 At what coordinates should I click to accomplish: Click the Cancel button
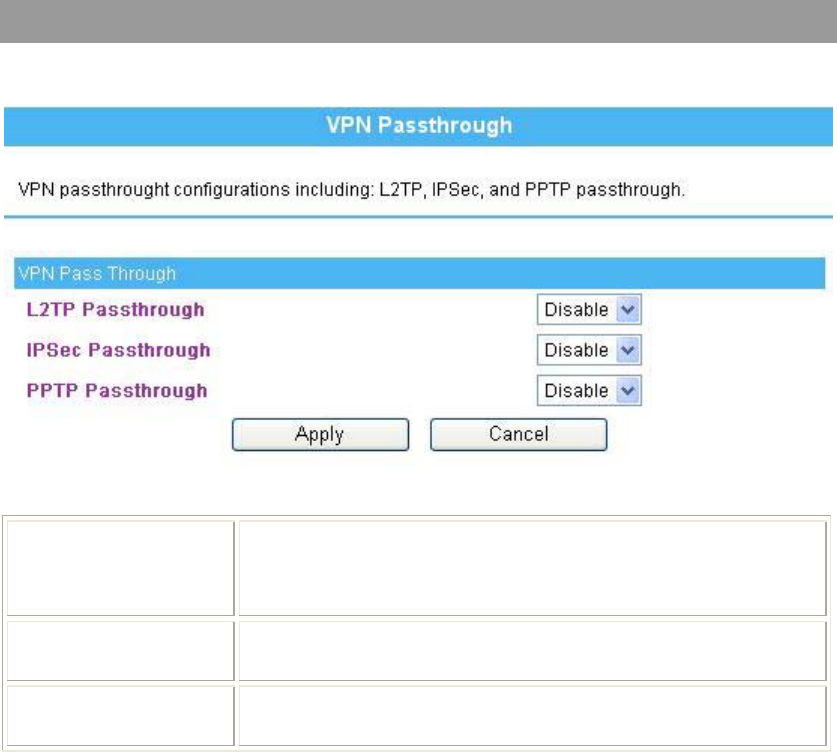pos(518,434)
